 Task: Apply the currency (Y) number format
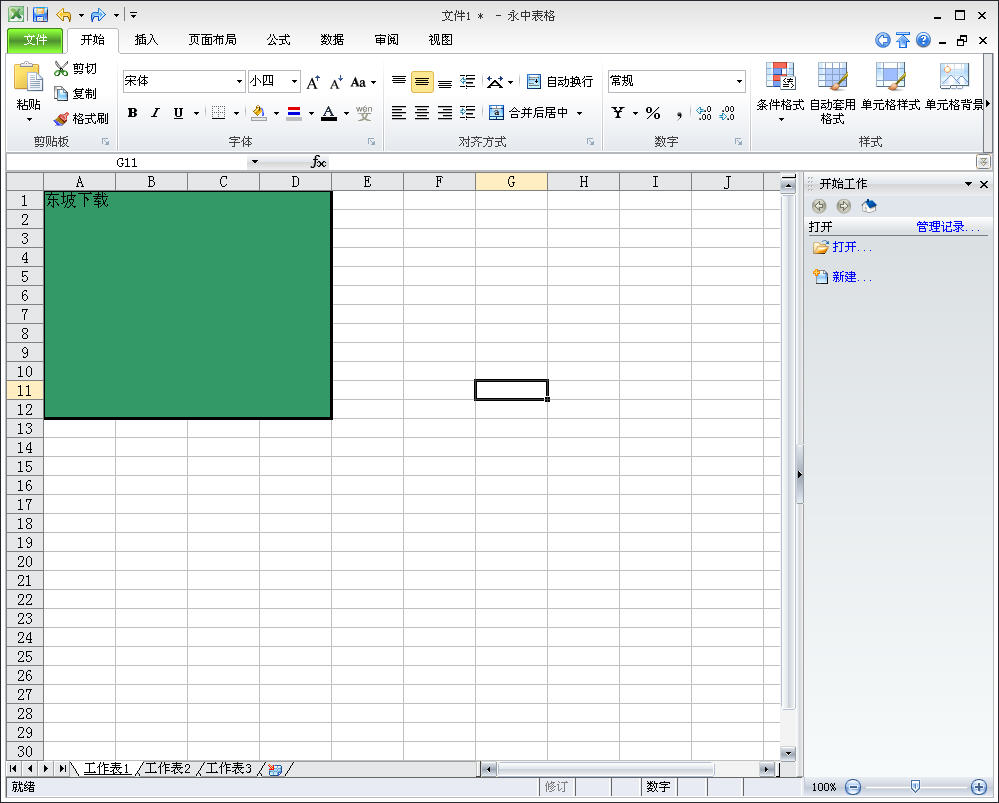tap(617, 113)
